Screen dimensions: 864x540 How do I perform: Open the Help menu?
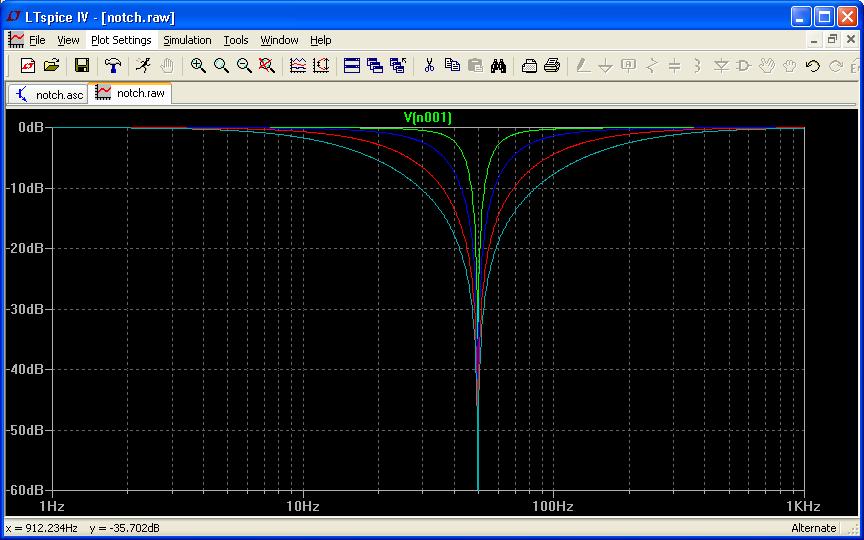pos(321,40)
